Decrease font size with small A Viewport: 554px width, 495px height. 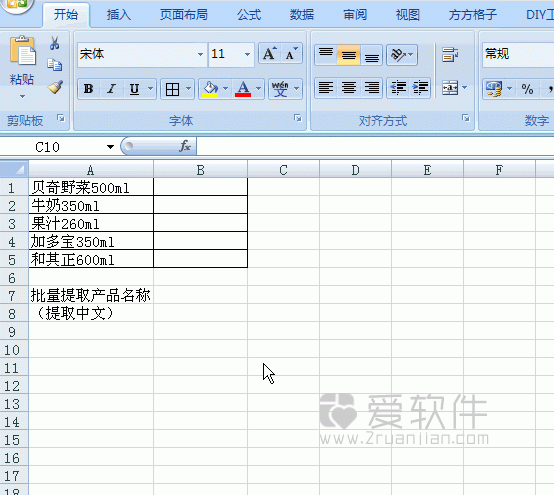click(x=291, y=54)
